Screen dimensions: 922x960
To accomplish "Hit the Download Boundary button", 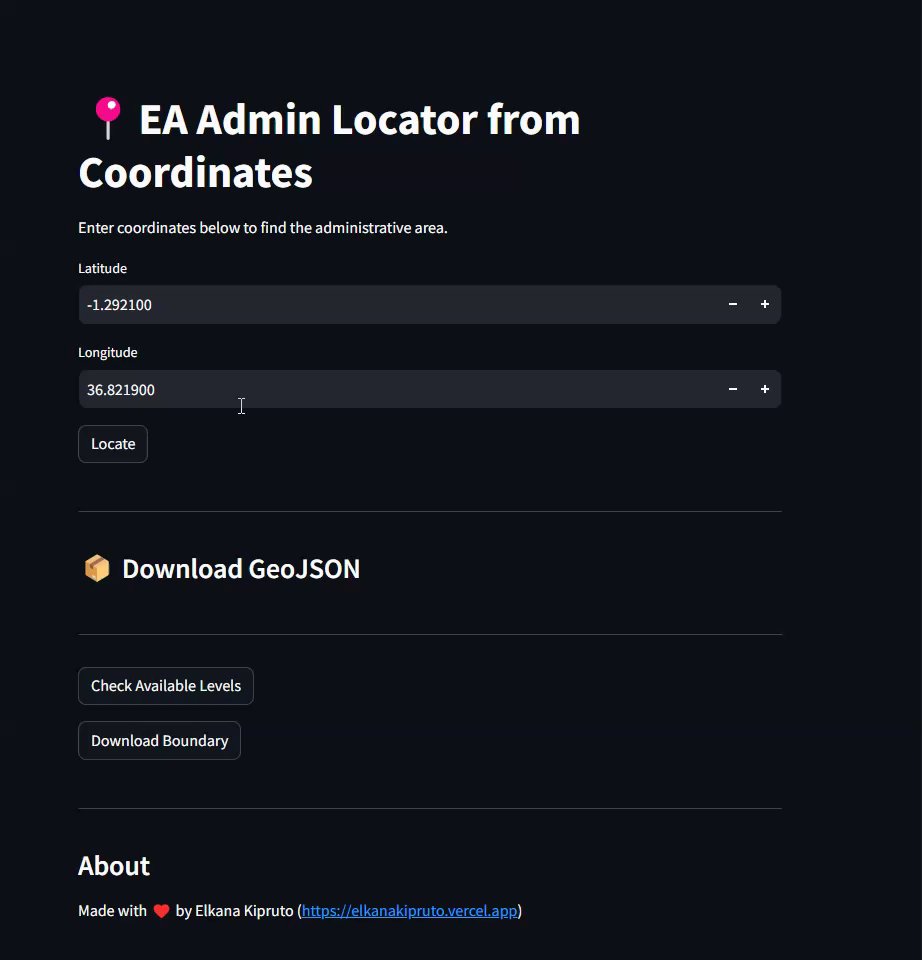I will 159,741.
